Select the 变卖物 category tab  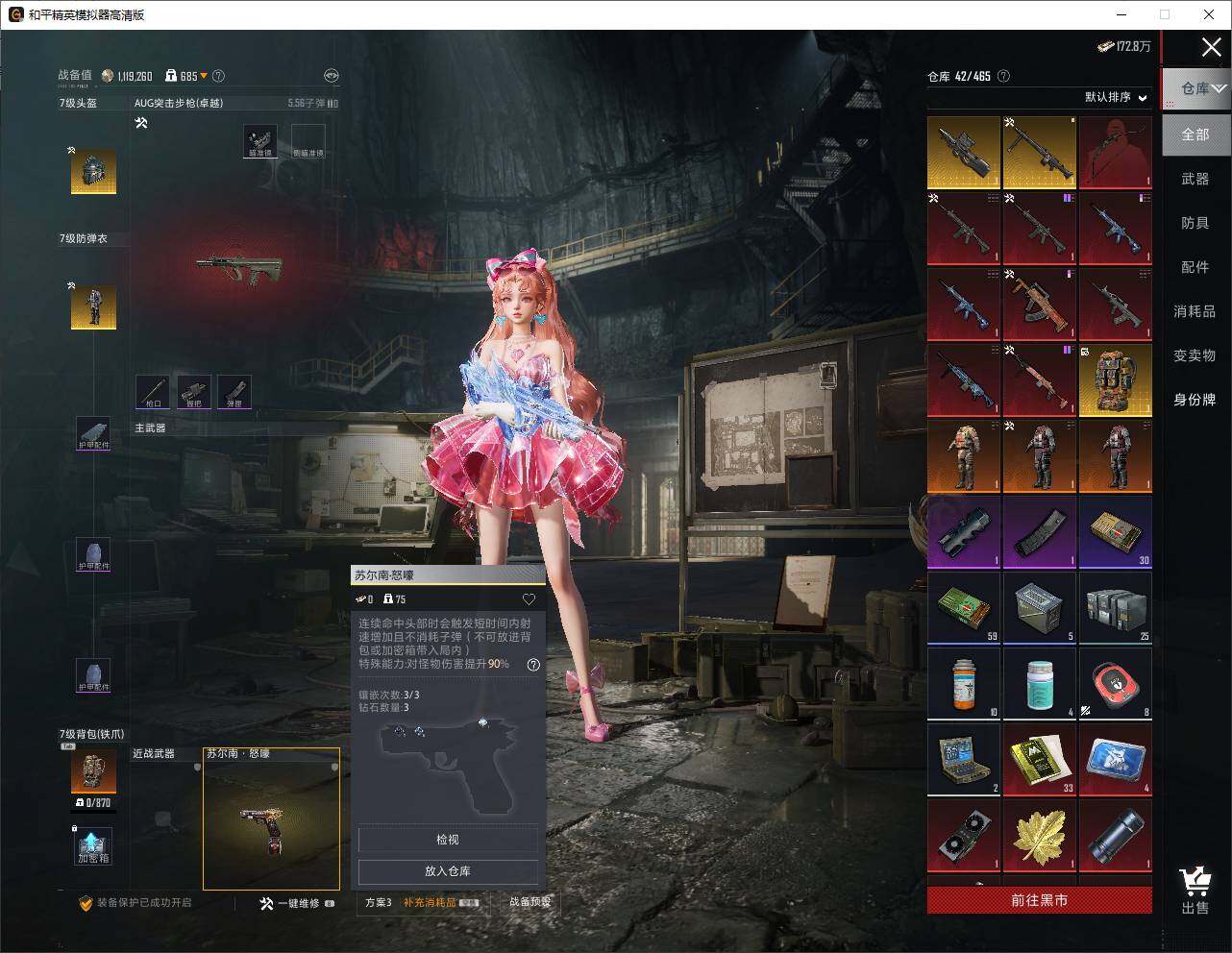[x=1195, y=355]
